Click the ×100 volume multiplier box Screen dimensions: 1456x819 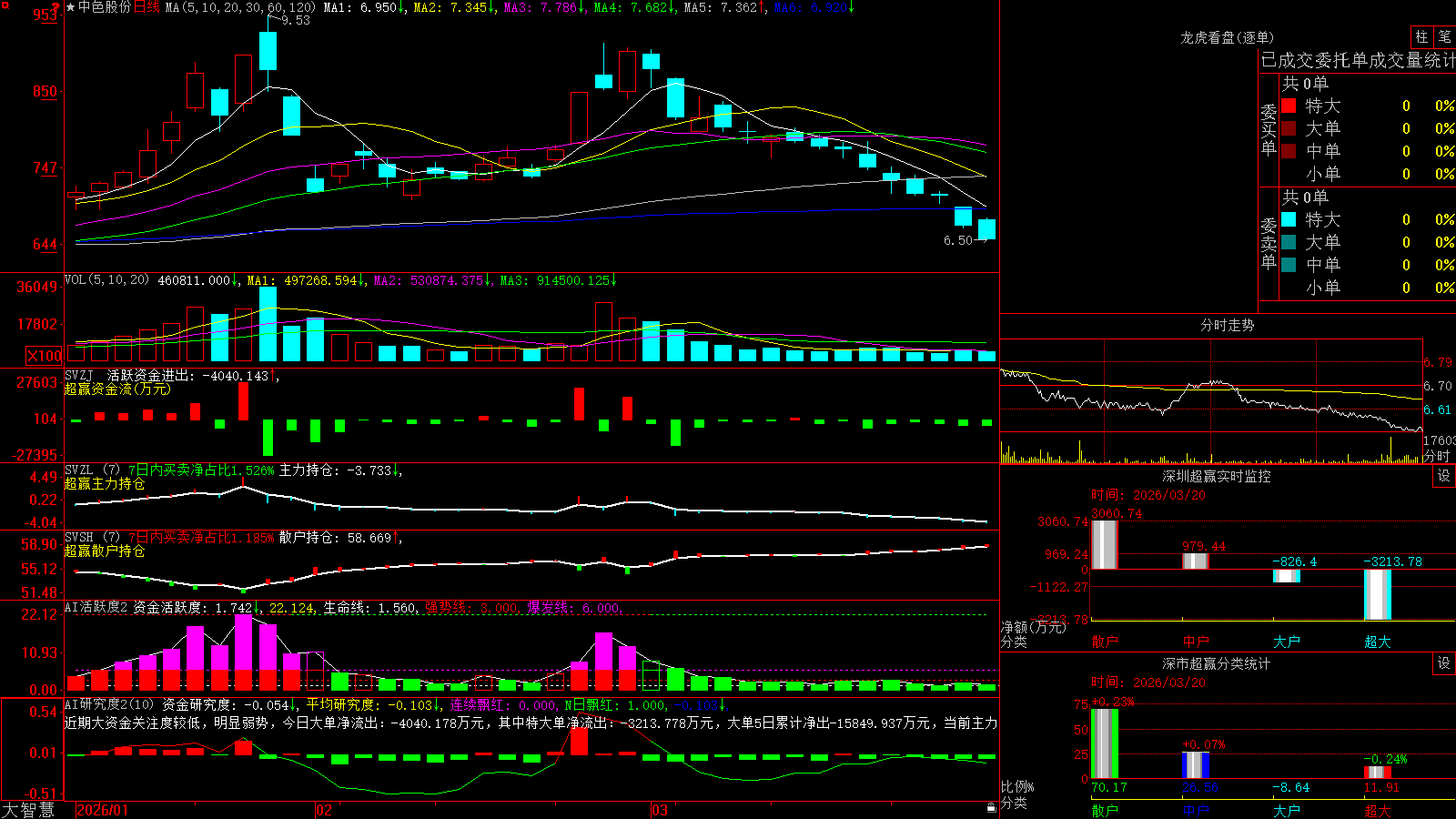click(45, 356)
